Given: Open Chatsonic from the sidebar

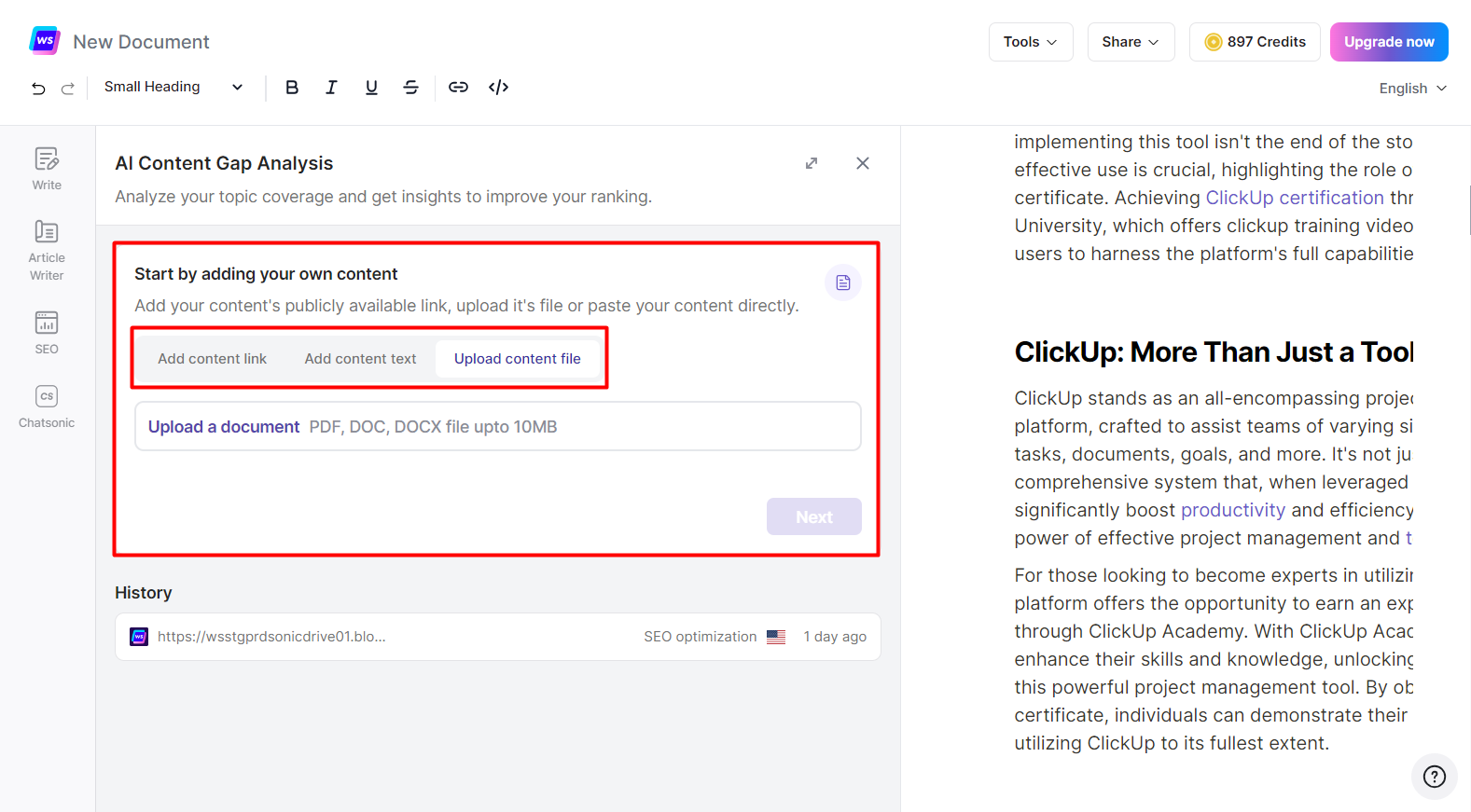Looking at the screenshot, I should (x=47, y=406).
